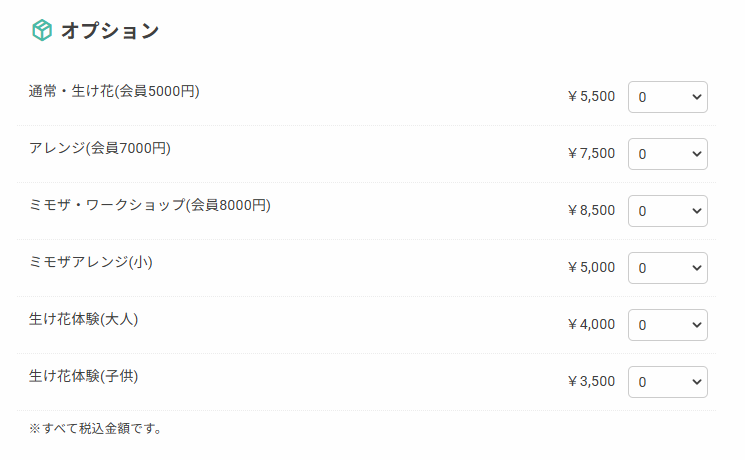The width and height of the screenshot is (745, 460).
Task: Click the green box icon beside オプション
Action: (x=41, y=31)
